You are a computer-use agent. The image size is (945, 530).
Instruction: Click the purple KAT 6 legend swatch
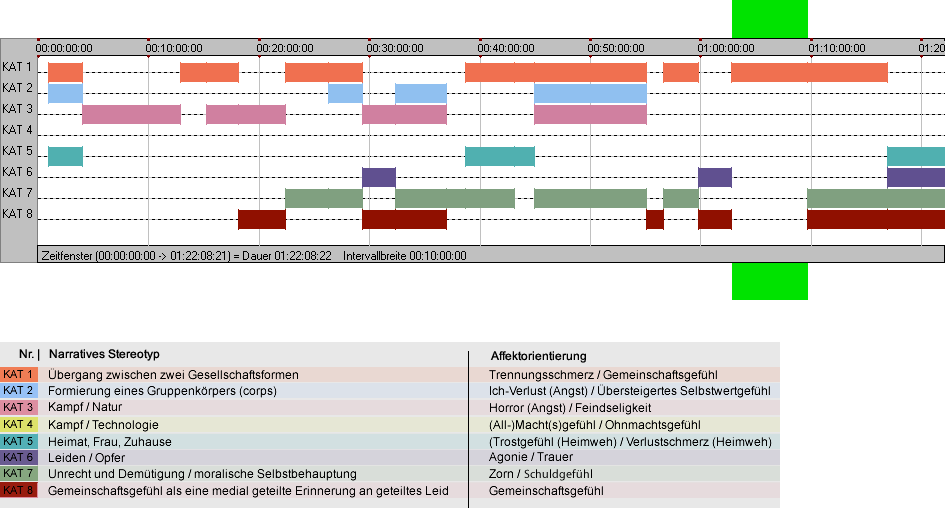click(19, 458)
